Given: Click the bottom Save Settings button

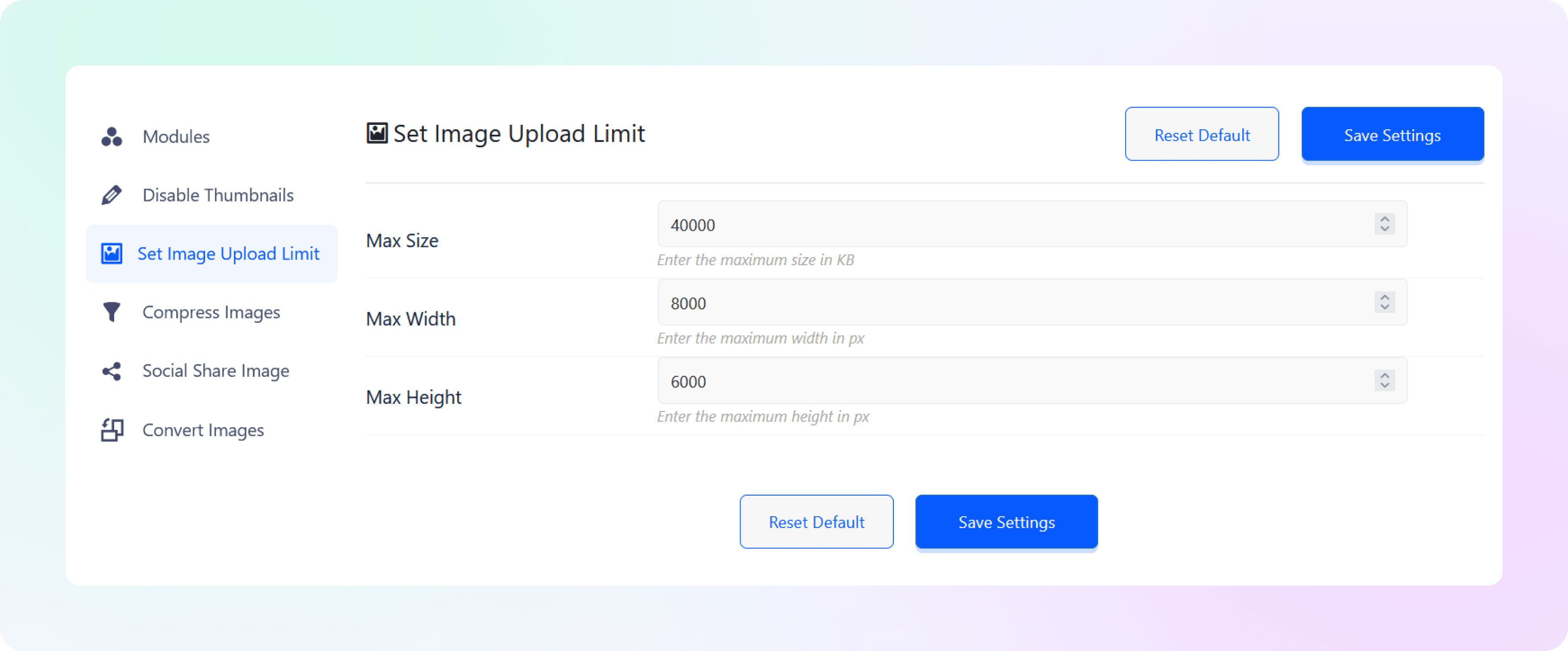Looking at the screenshot, I should coord(1006,522).
